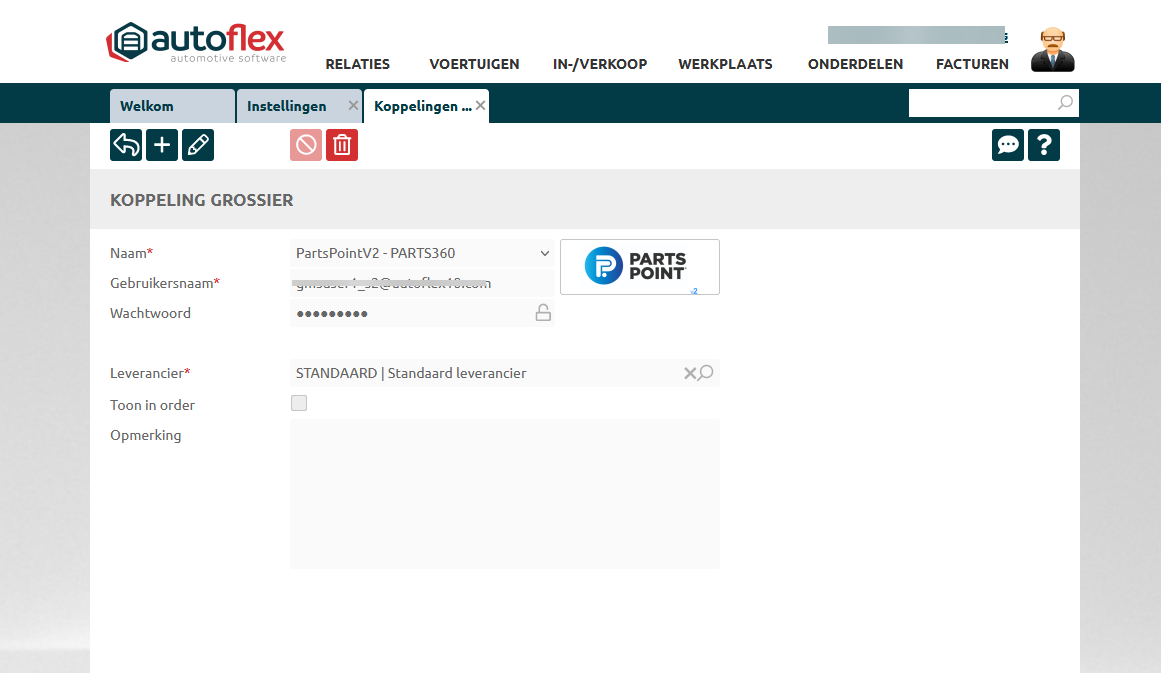Screen dimensions: 1161x673
Task: Click the pink cancel icon
Action: (x=306, y=145)
